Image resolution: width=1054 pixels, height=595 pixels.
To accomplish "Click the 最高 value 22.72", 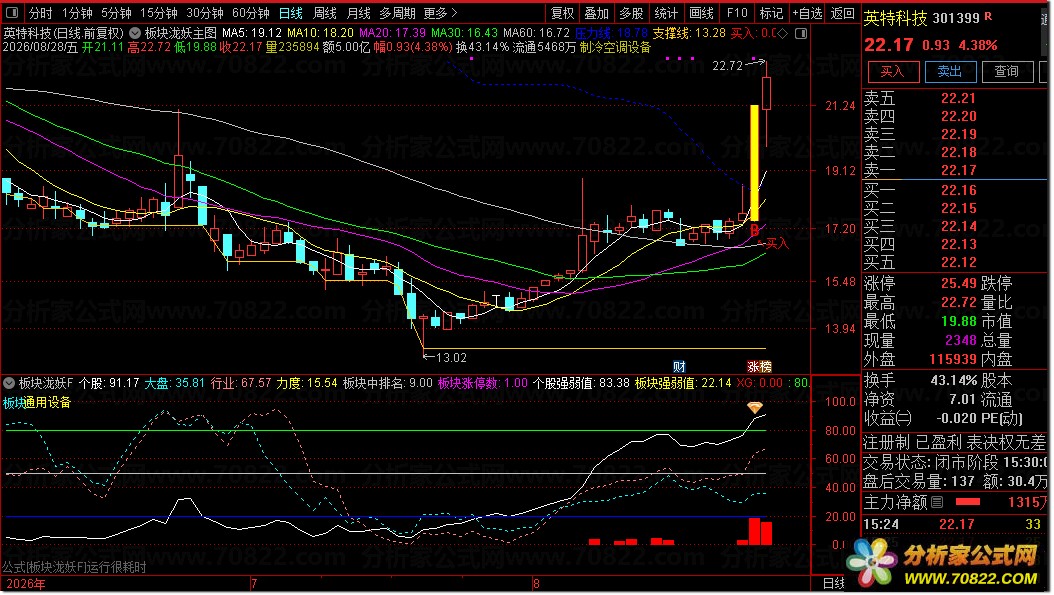I will (959, 303).
